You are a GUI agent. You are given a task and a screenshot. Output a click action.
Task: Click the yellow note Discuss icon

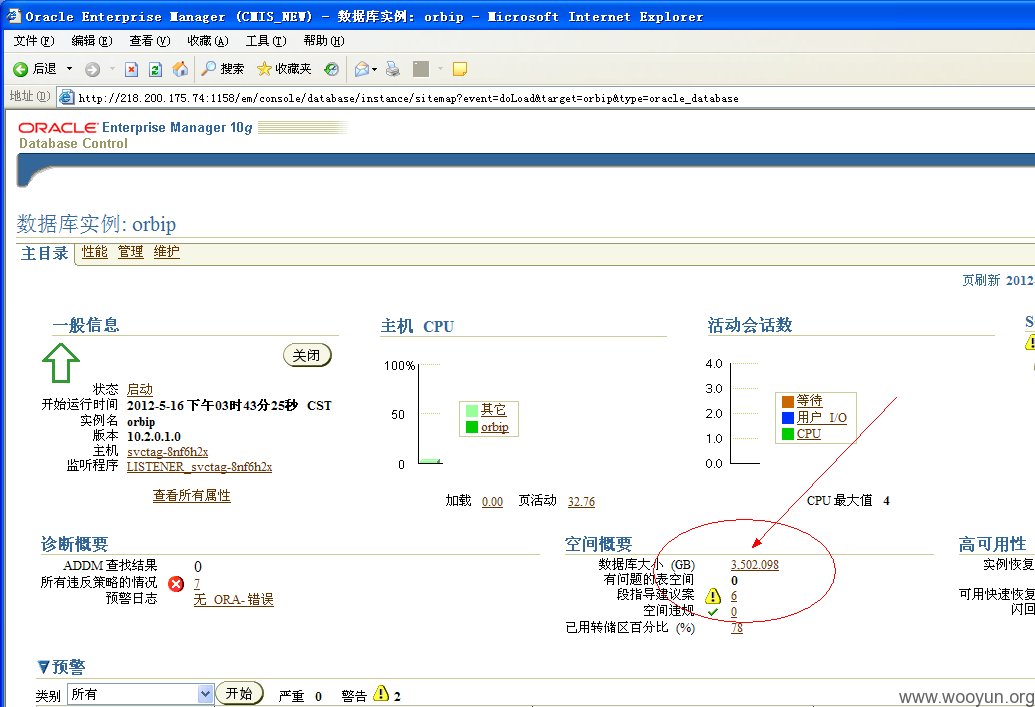[x=459, y=69]
